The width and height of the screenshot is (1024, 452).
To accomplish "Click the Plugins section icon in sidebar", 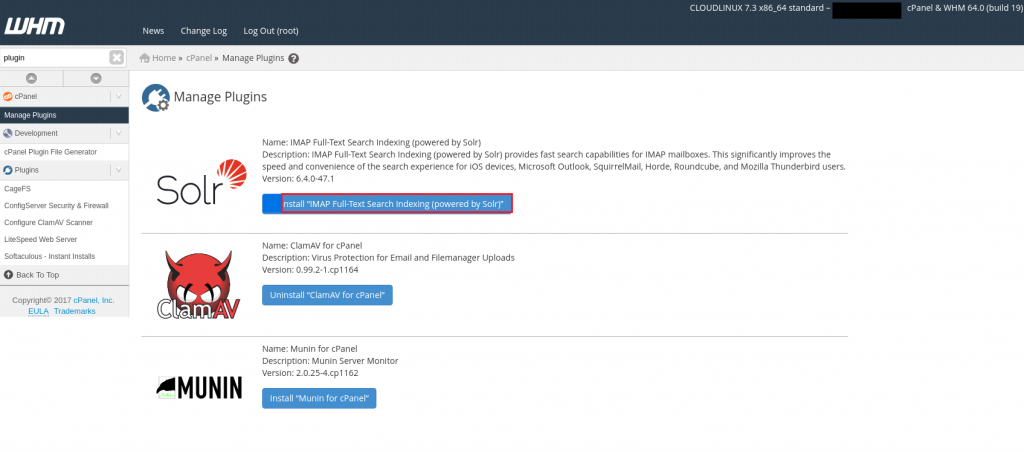I will tap(8, 170).
